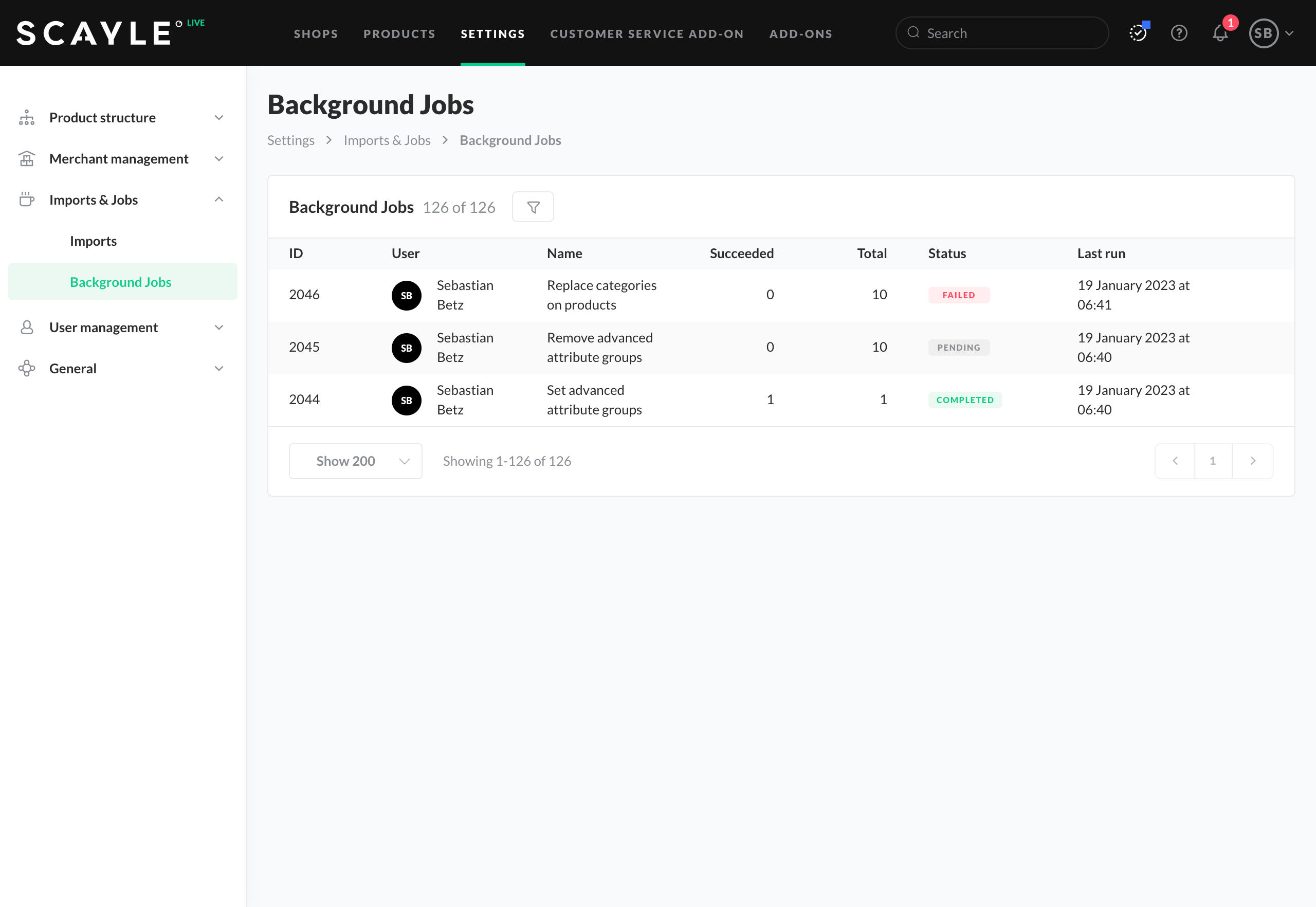
Task: Open the account menu chevron
Action: (x=1290, y=33)
